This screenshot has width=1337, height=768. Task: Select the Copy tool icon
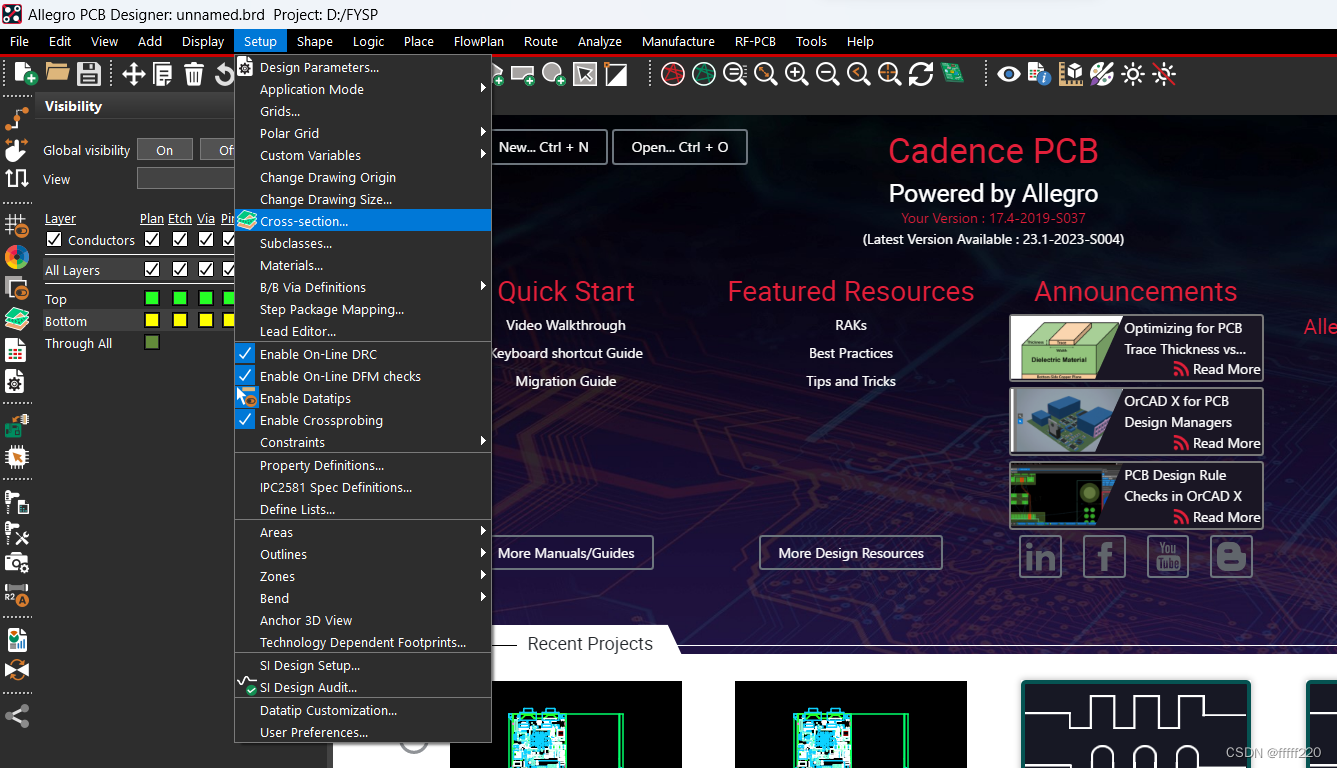[x=163, y=74]
